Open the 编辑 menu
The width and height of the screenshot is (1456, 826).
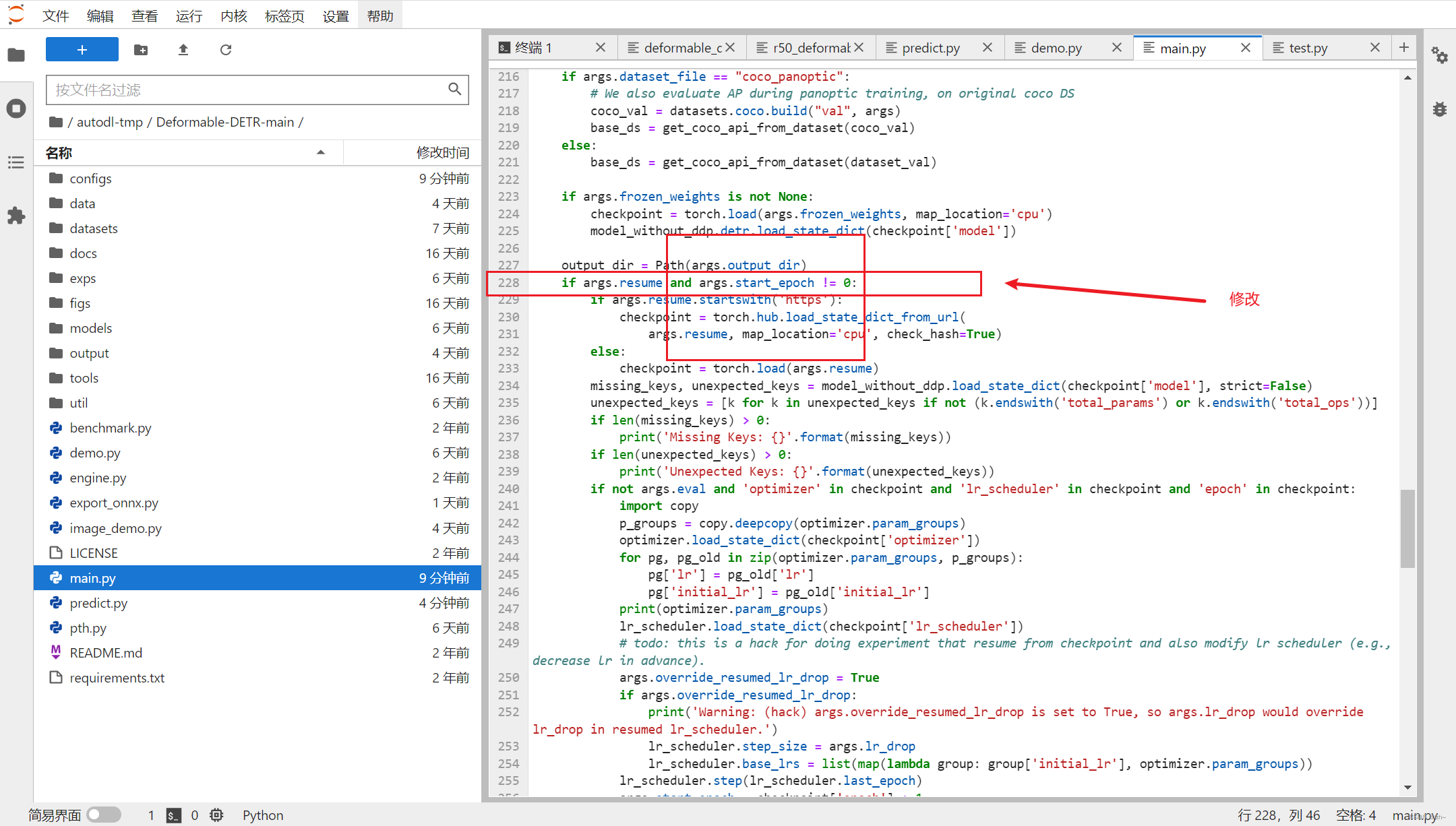pos(100,15)
